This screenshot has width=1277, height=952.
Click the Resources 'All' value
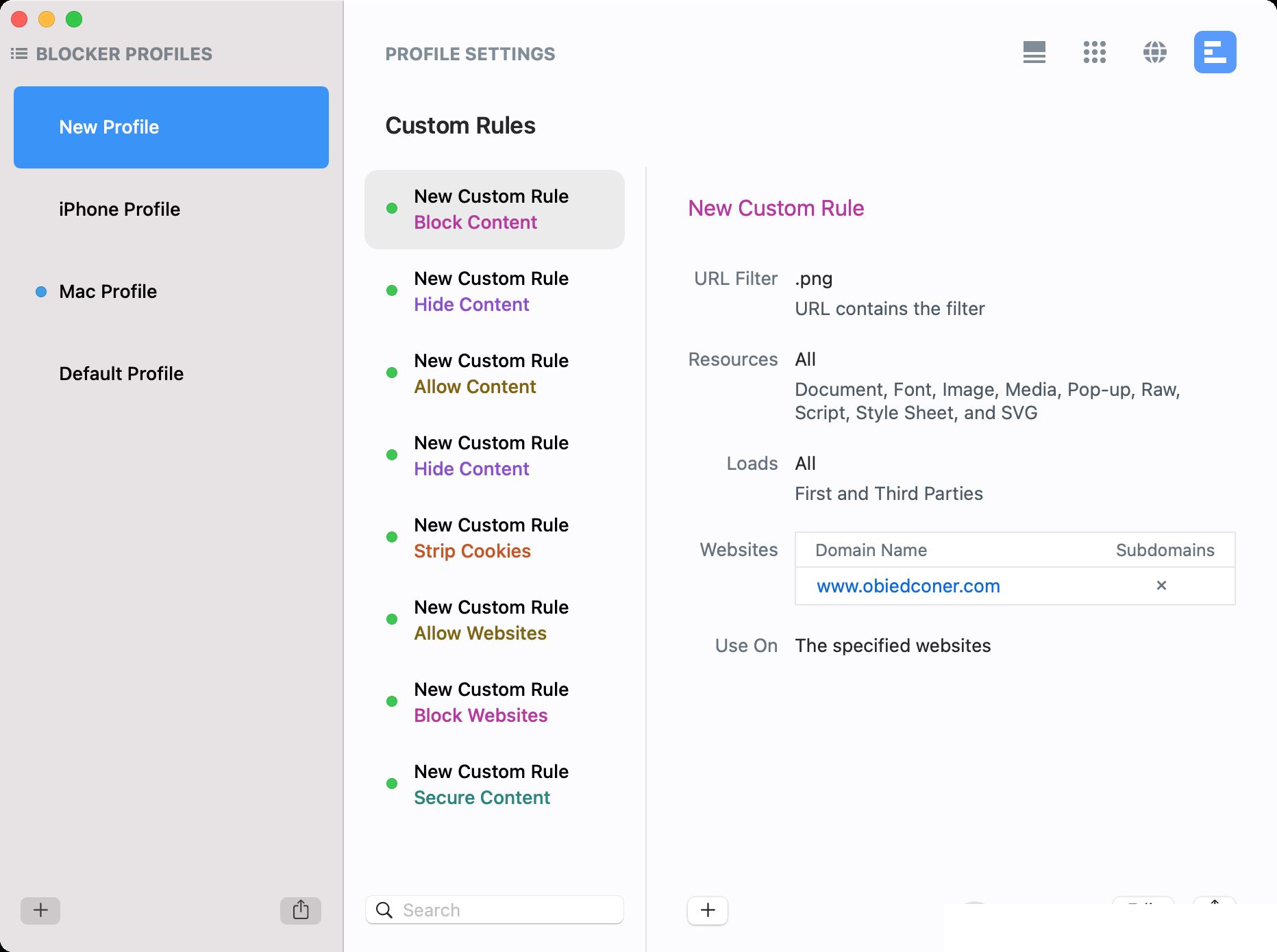(805, 360)
